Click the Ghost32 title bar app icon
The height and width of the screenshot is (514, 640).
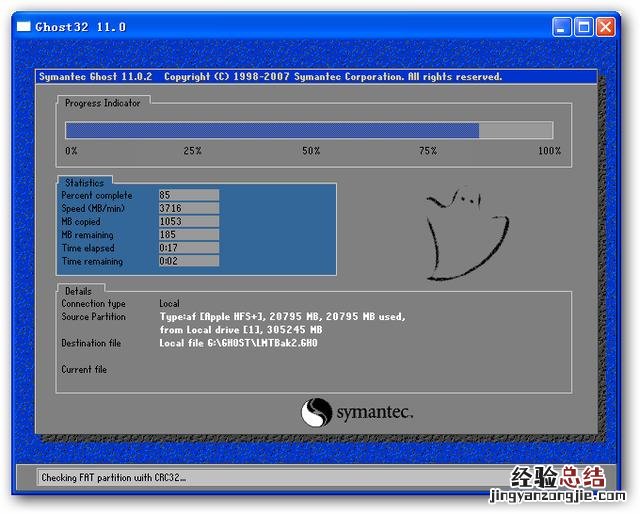tap(22, 27)
